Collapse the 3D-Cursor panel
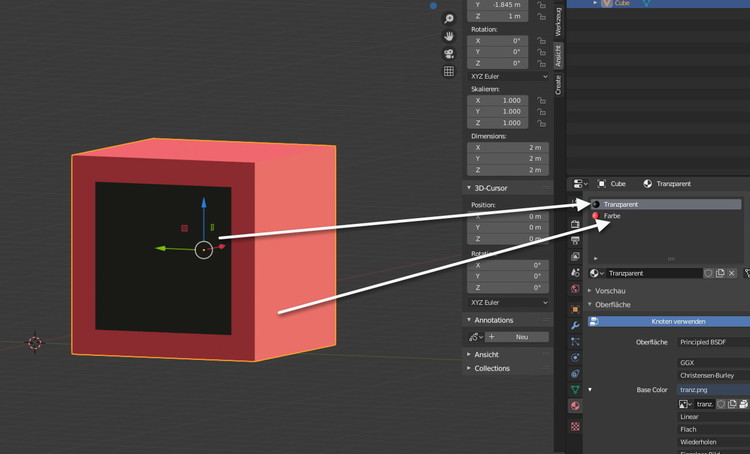This screenshot has height=454, width=750. (x=469, y=188)
